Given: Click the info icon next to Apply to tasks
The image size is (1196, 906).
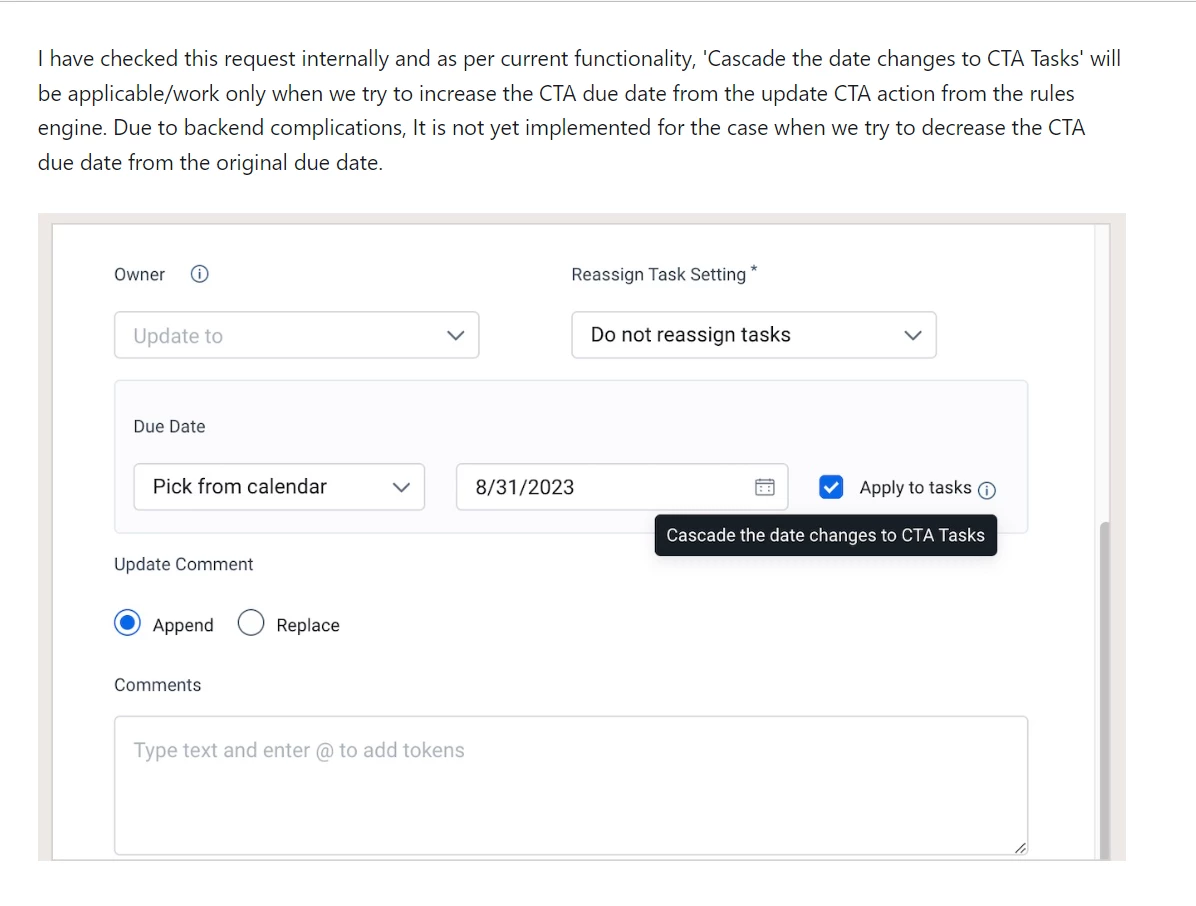Looking at the screenshot, I should (x=988, y=489).
